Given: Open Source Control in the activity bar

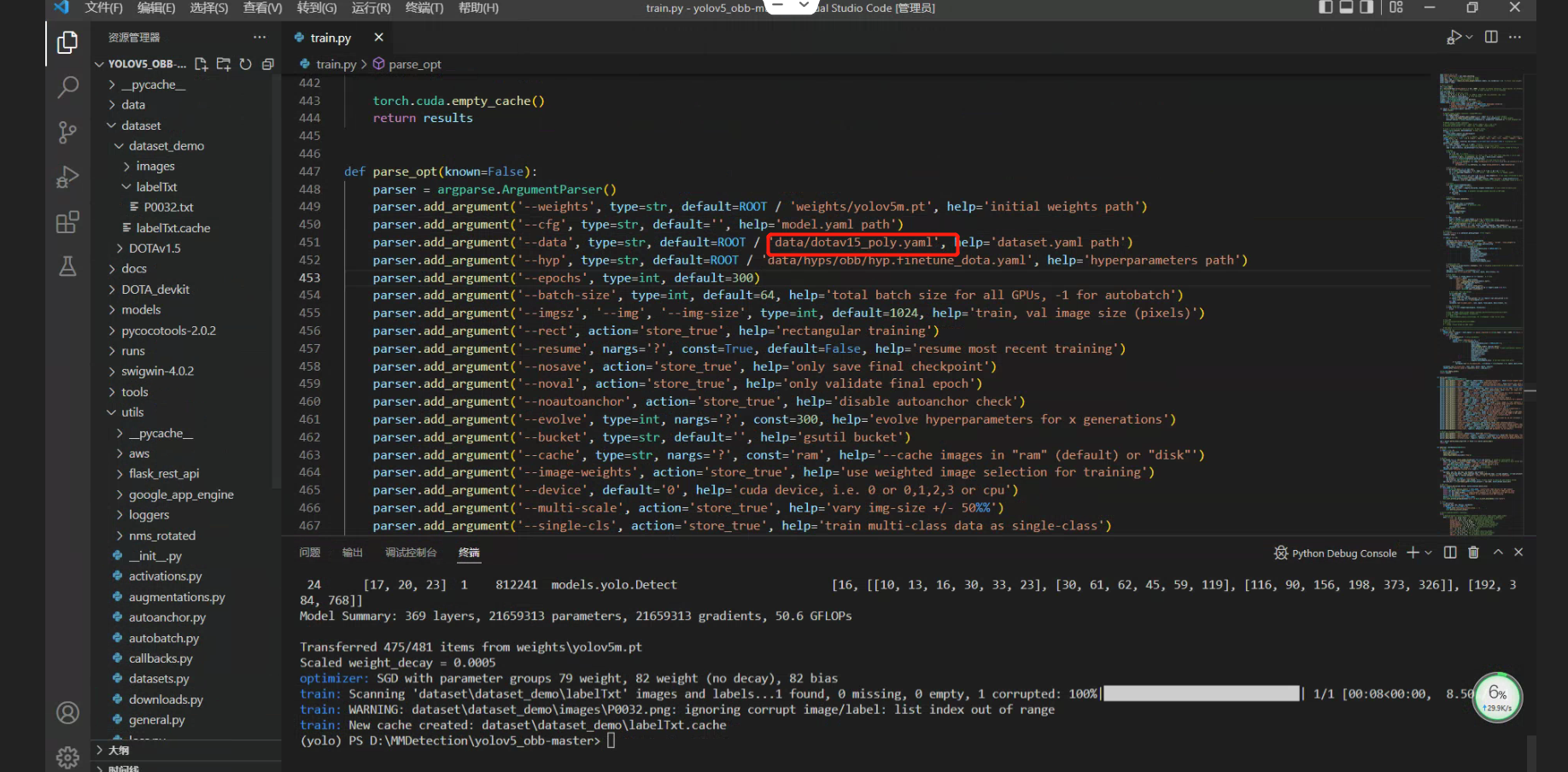Looking at the screenshot, I should pos(67,132).
